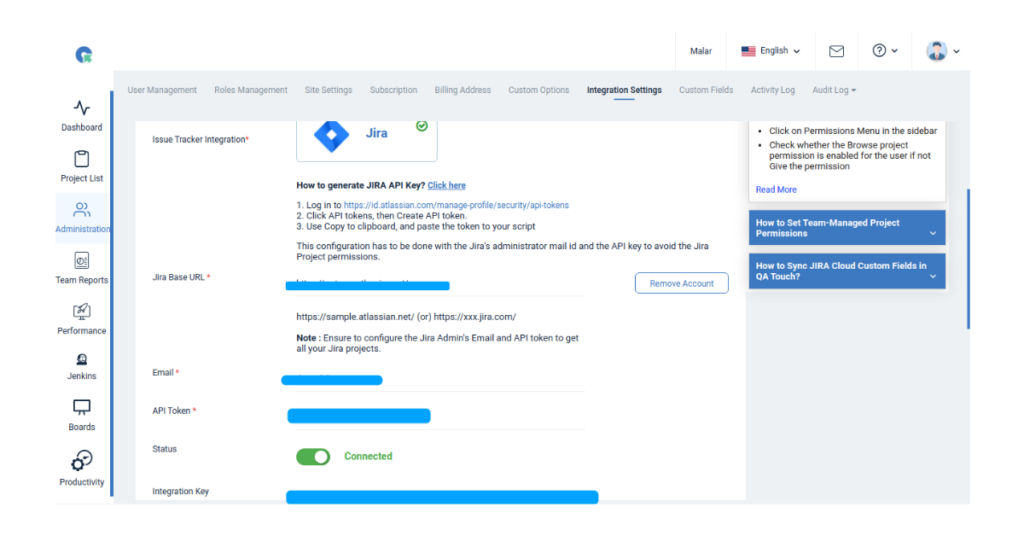Click the Remove Account button
This screenshot has width=1024, height=536.
(x=681, y=283)
